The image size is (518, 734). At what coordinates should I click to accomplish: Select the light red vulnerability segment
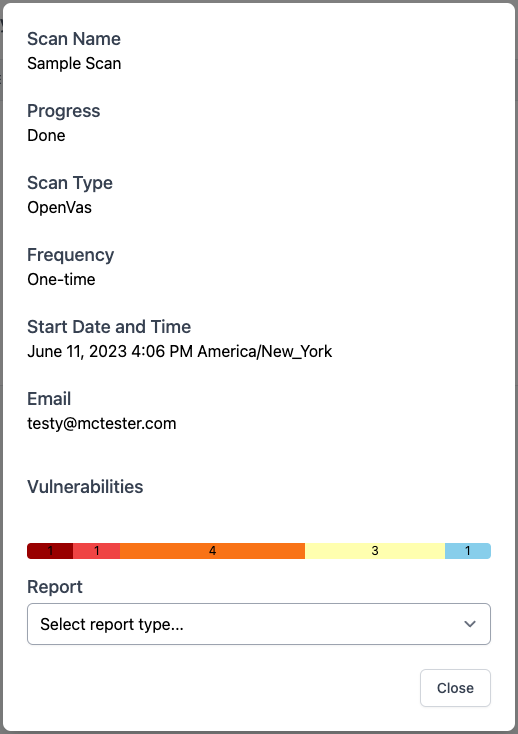click(96, 551)
